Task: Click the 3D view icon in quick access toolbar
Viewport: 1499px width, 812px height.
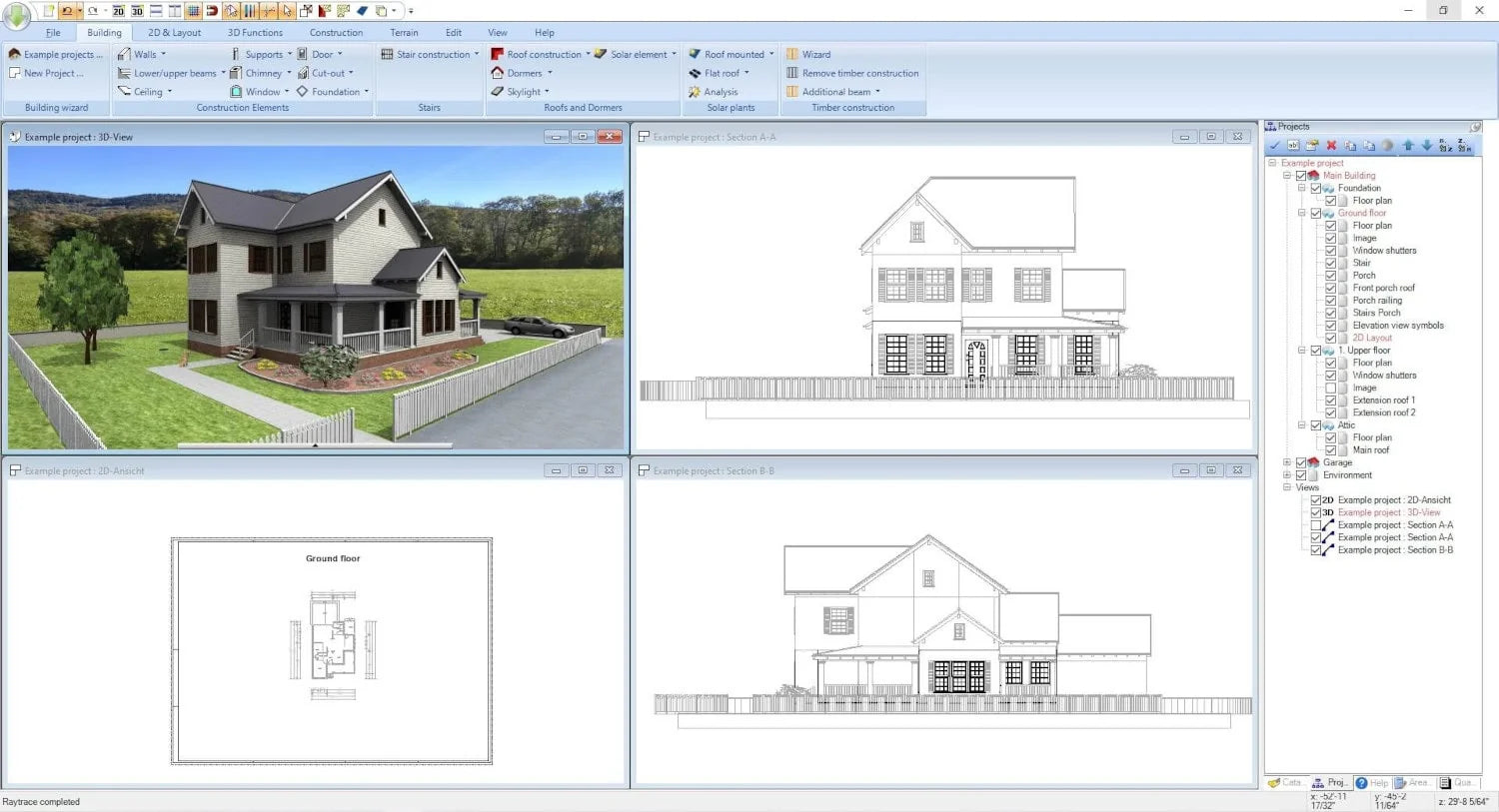Action: (x=137, y=11)
